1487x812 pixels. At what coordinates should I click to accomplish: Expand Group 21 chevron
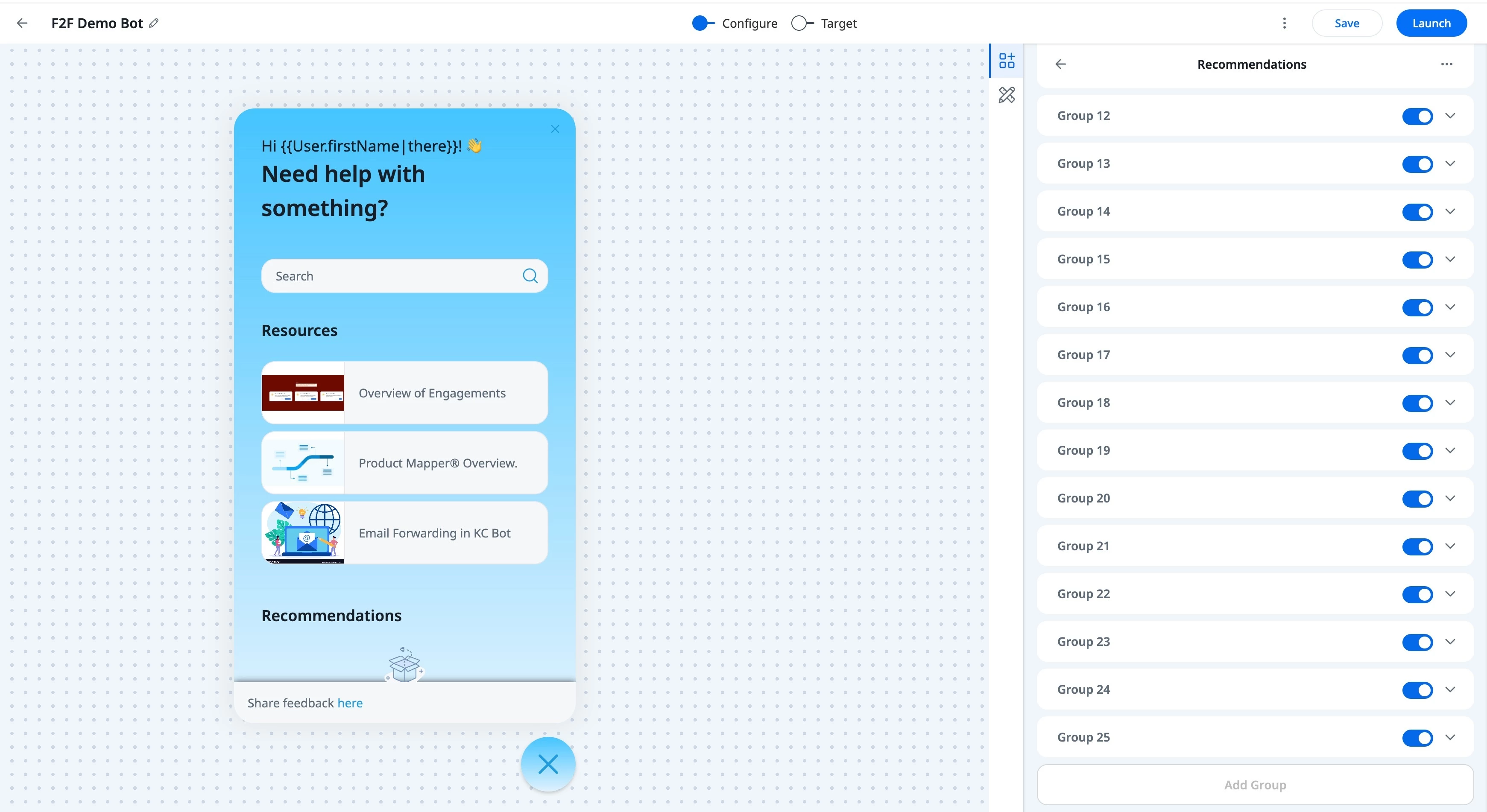point(1451,546)
